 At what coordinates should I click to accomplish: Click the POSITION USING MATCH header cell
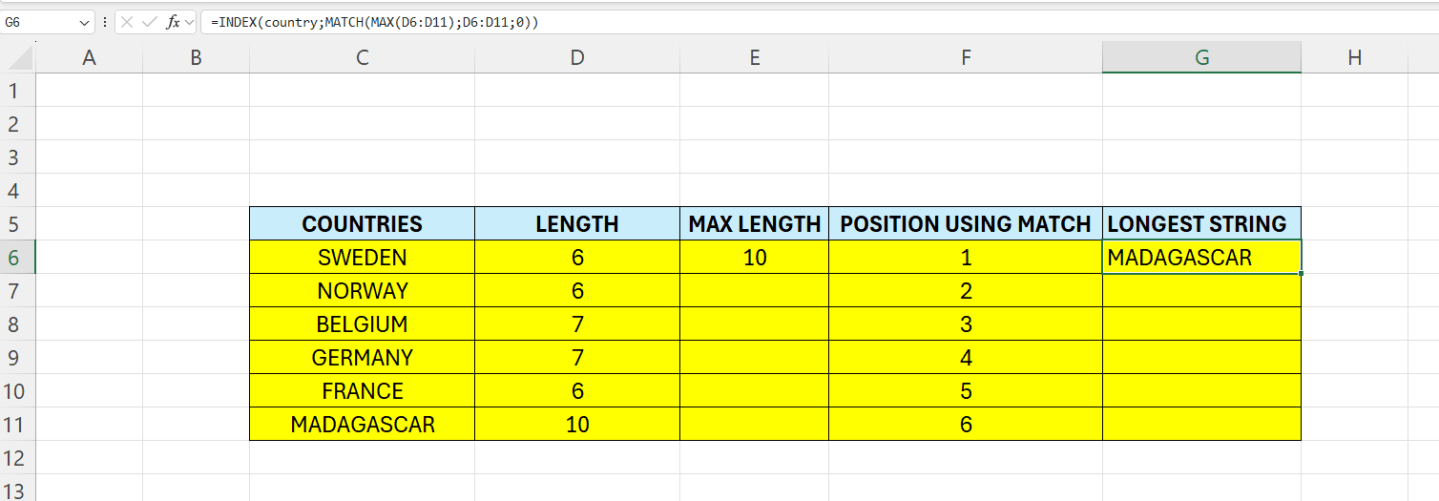click(965, 224)
